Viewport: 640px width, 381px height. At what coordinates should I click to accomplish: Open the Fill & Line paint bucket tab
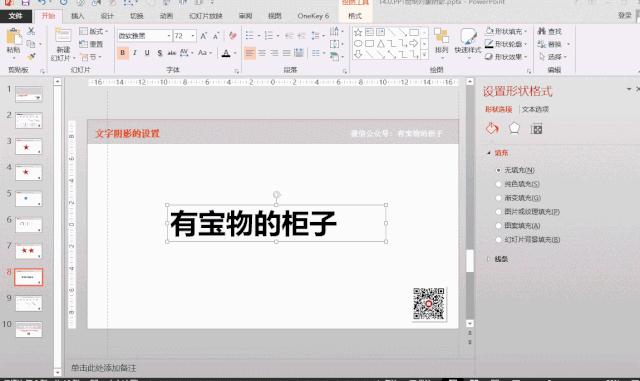492,129
